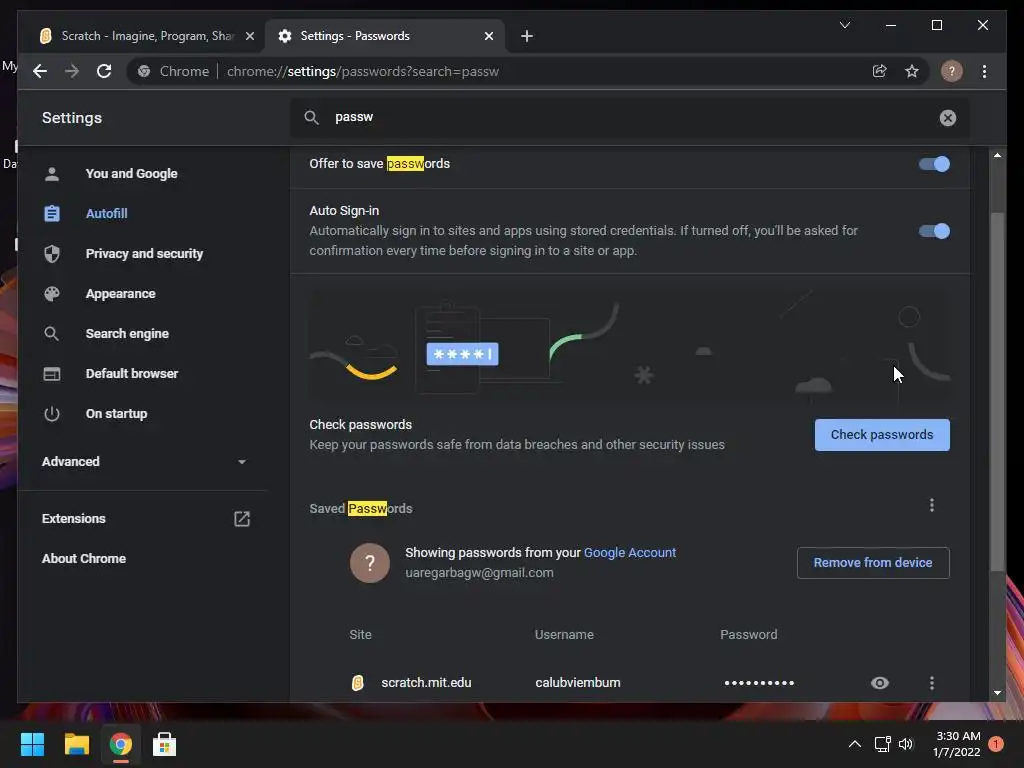Click the scroll up arrow of settings page
The height and width of the screenshot is (768, 1024).
pyautogui.click(x=997, y=155)
